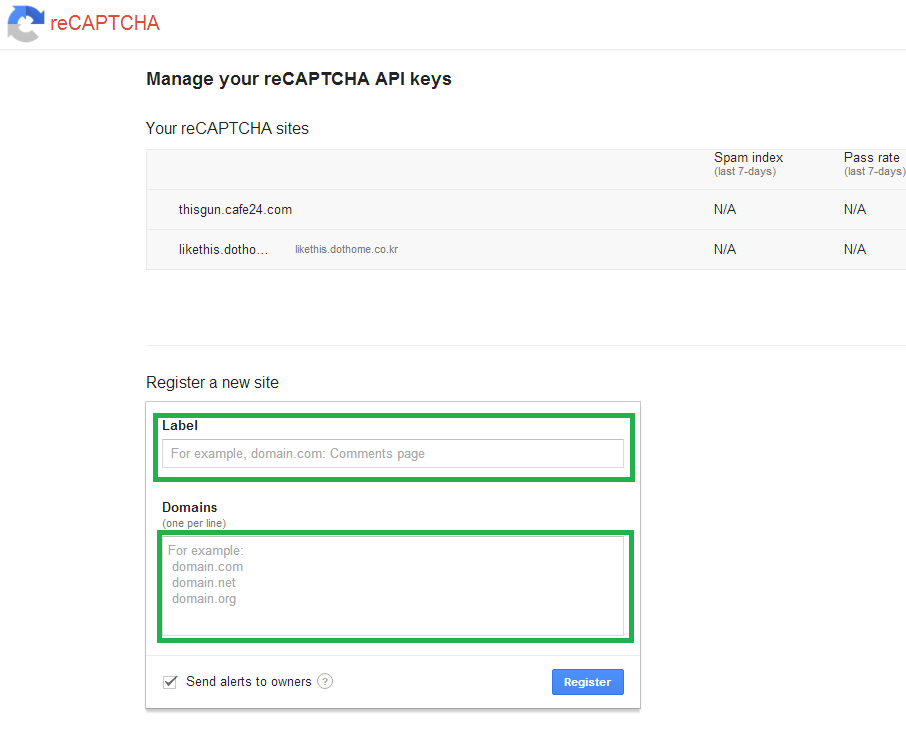The width and height of the screenshot is (906, 745).
Task: Uncheck the Send alerts to owners checkbox
Action: 170,682
